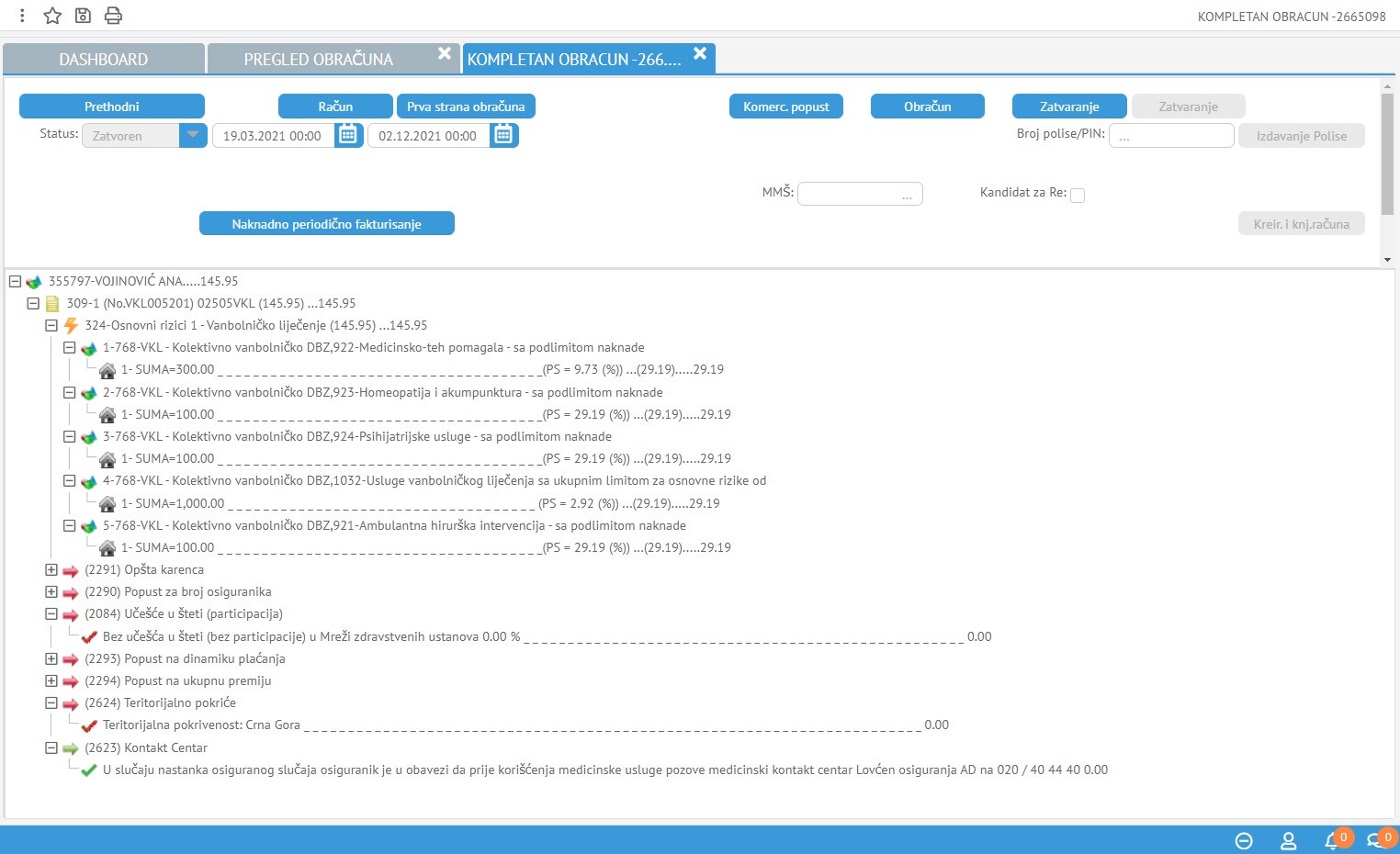Select the 2-768-VKL Homeopatija row

tap(382, 392)
